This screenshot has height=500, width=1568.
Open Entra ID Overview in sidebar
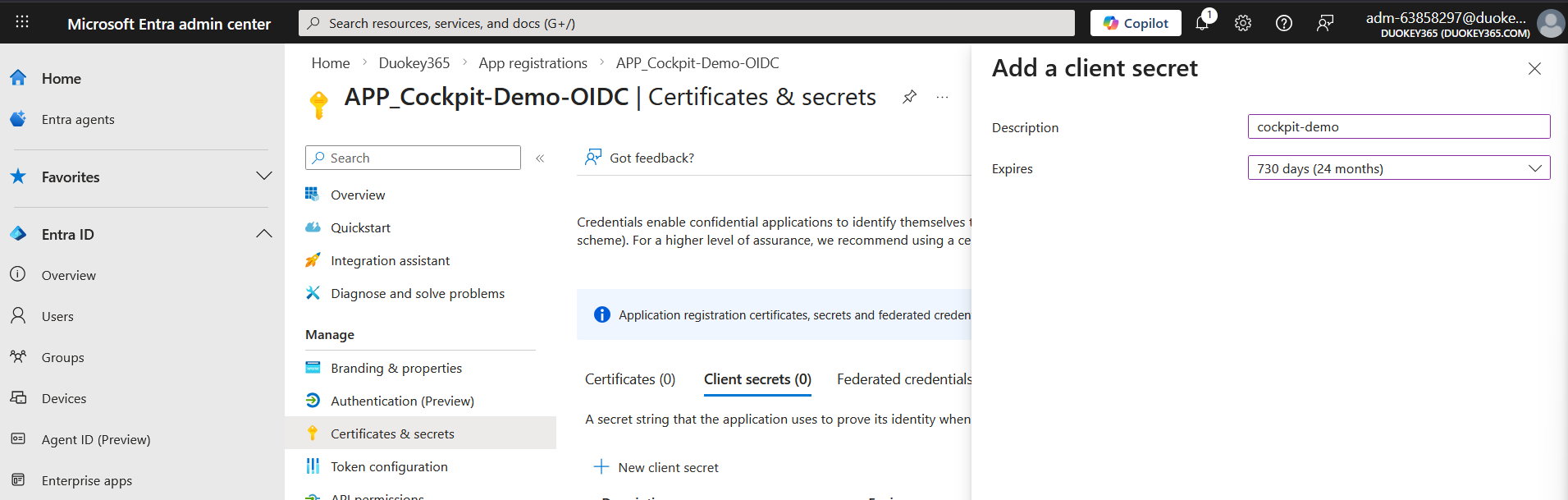[x=69, y=275]
